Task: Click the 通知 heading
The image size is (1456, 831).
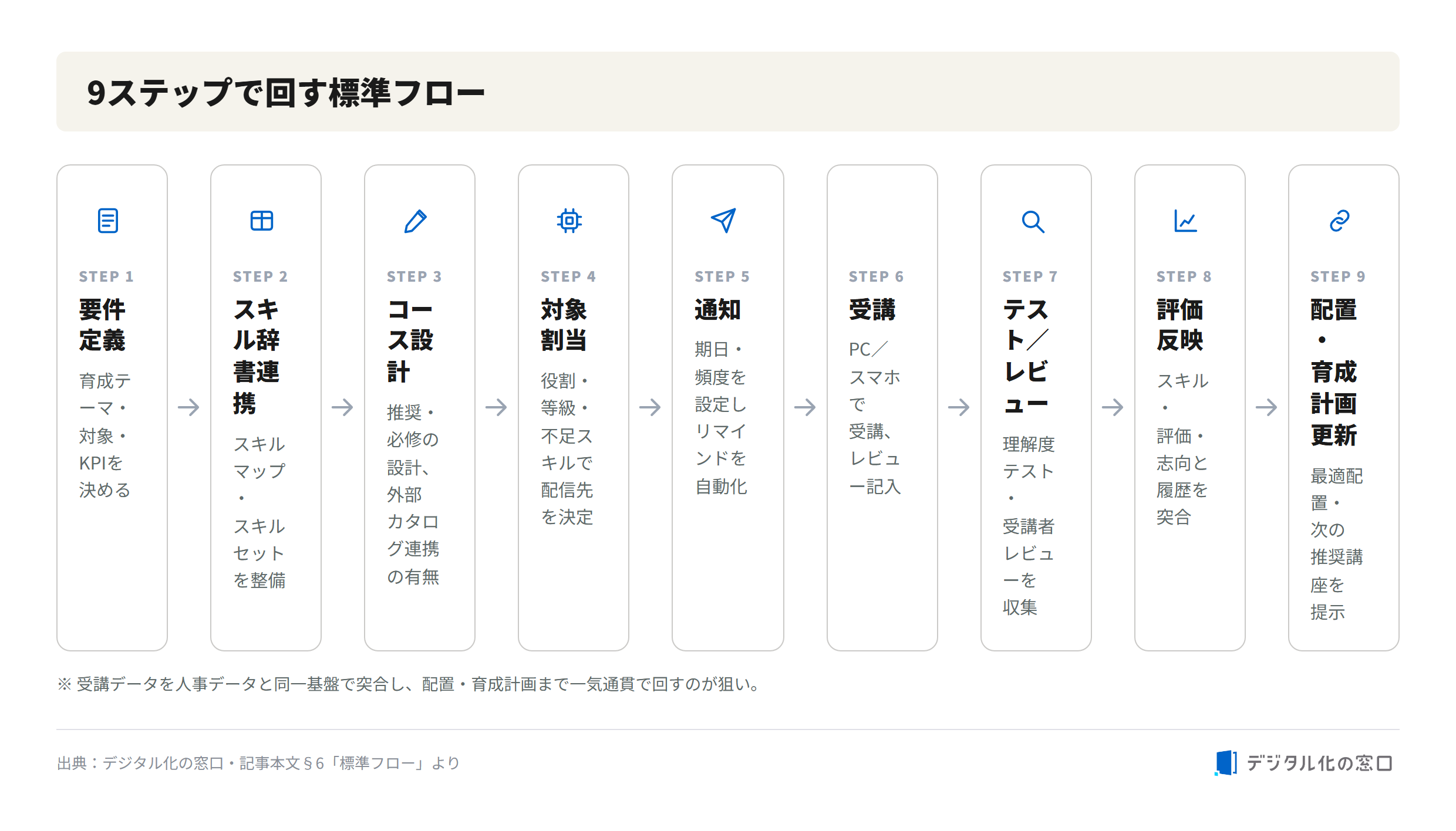Action: (x=717, y=309)
